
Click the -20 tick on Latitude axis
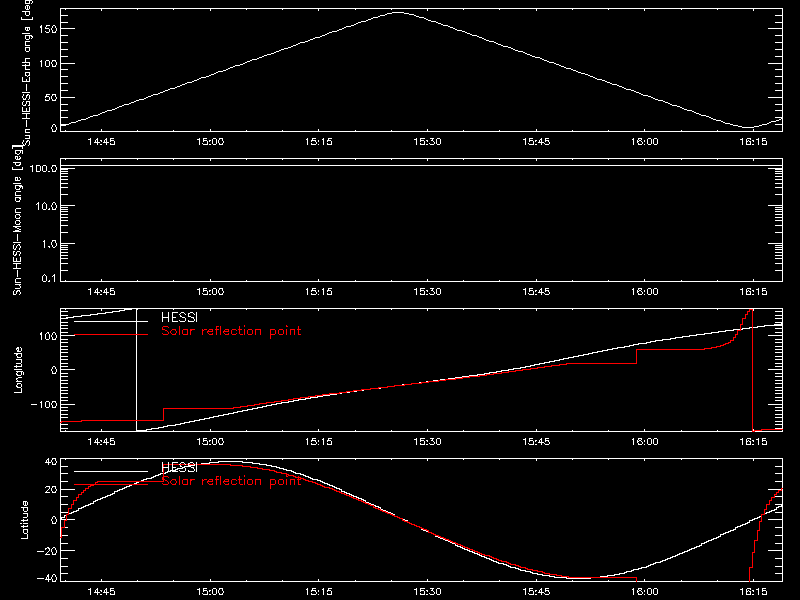coord(48,551)
